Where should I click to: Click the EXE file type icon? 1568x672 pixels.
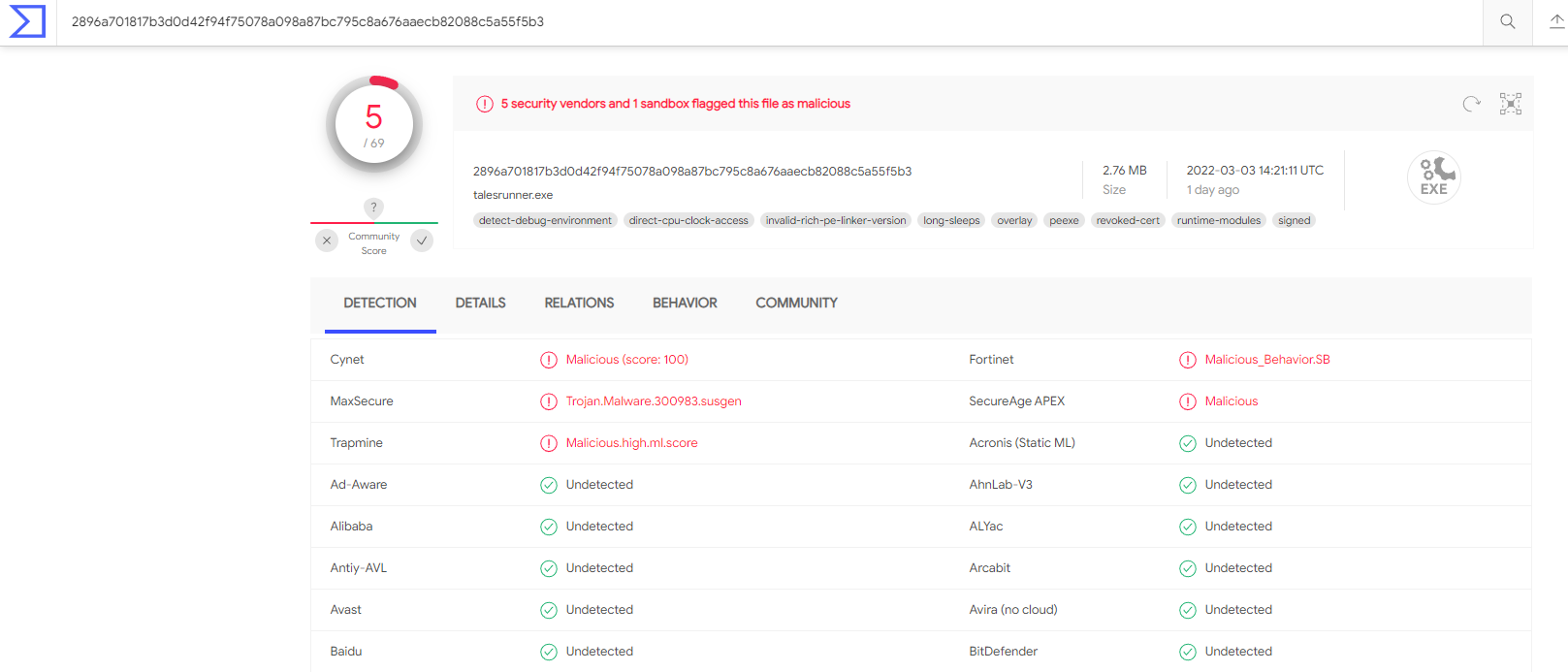tap(1433, 177)
